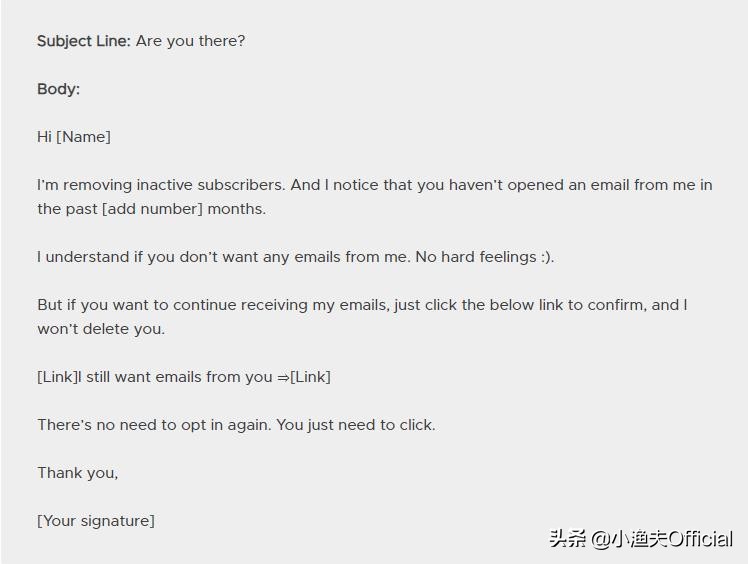748x564 pixels.
Task: Click the "I'm removing inactive subscribers" sentence
Action: [x=160, y=185]
